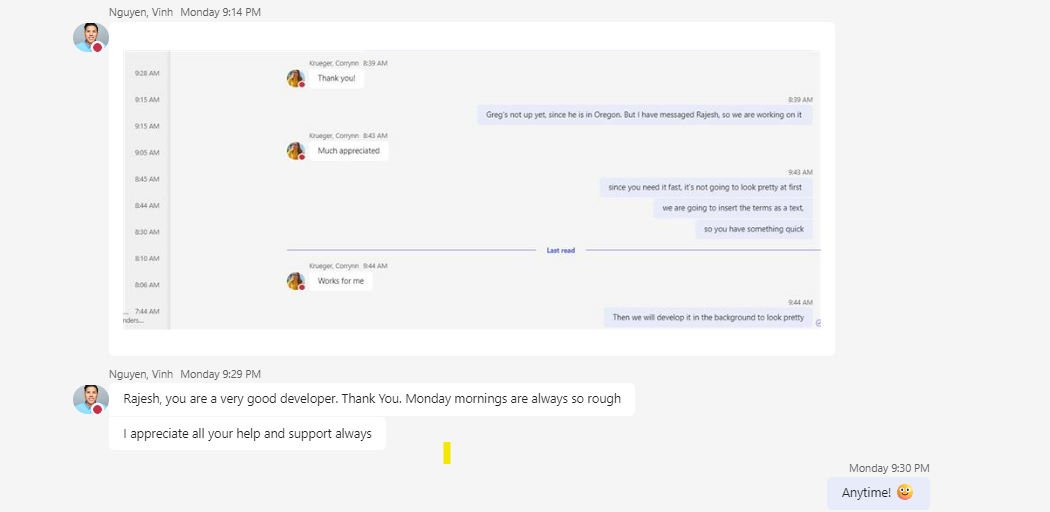1050x512 pixels.
Task: Click Krueger Corrynn's avatar beside Much appreciated
Action: (x=296, y=151)
